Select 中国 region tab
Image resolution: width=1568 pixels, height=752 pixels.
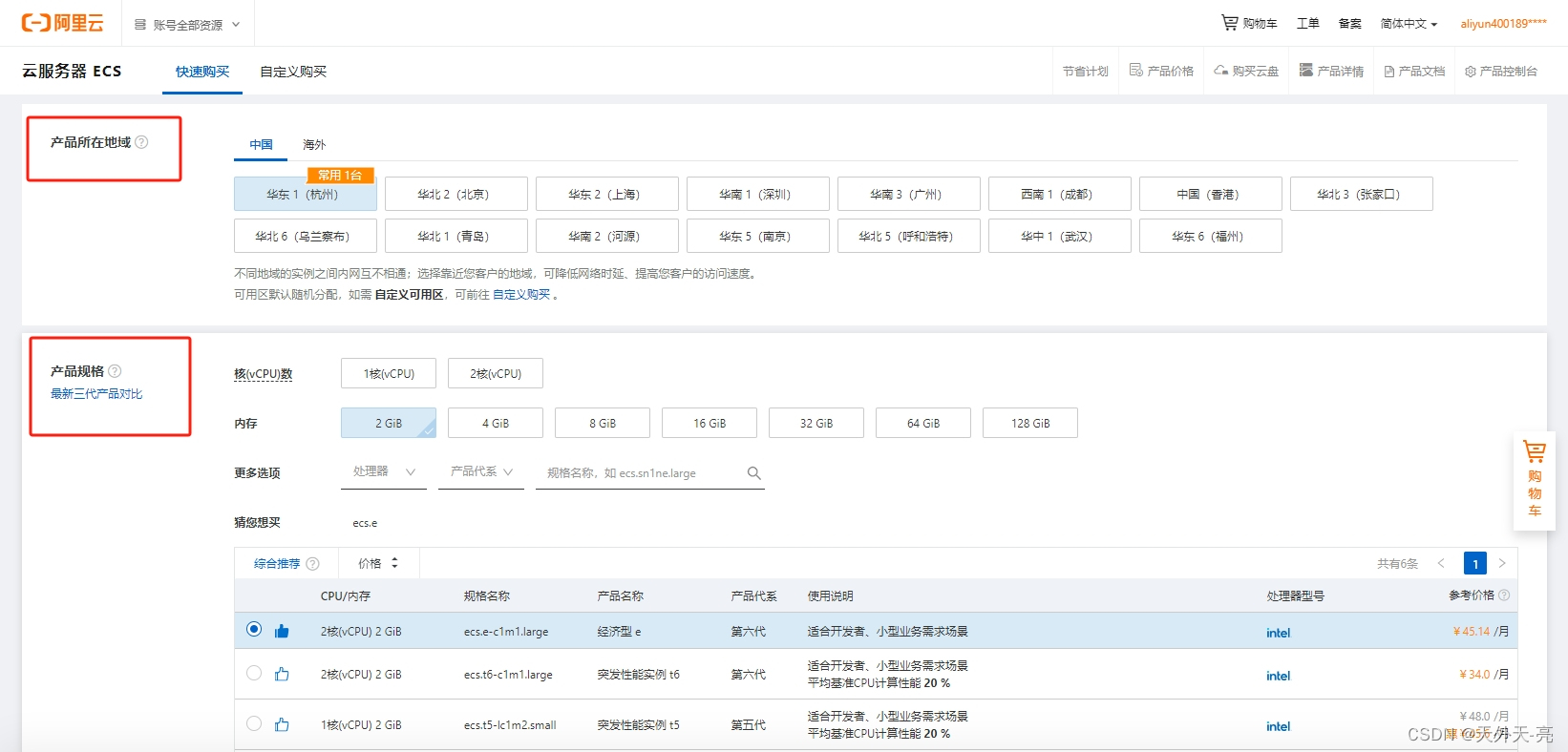point(261,145)
